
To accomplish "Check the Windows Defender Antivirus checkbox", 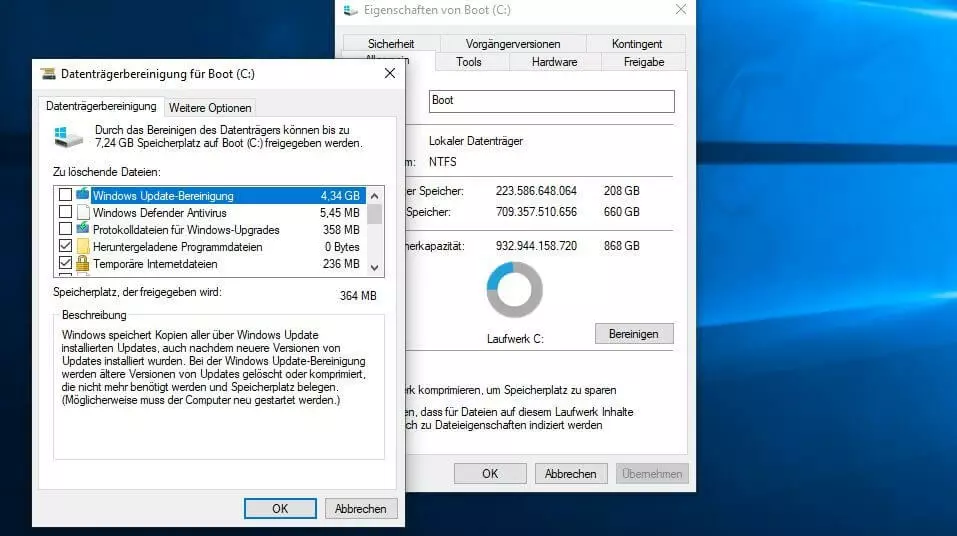I will (x=65, y=212).
